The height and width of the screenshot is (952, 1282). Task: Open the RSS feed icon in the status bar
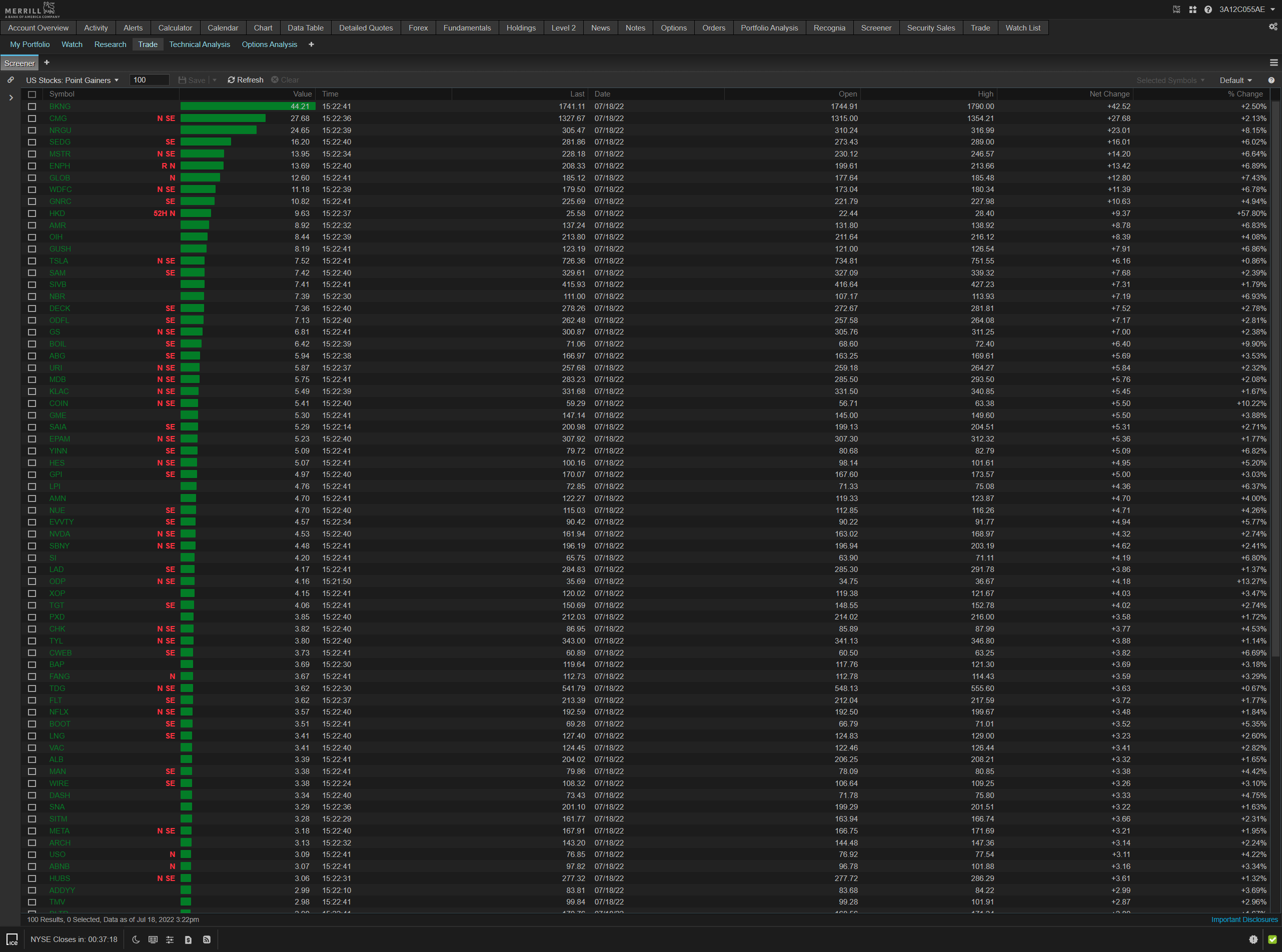point(207,939)
